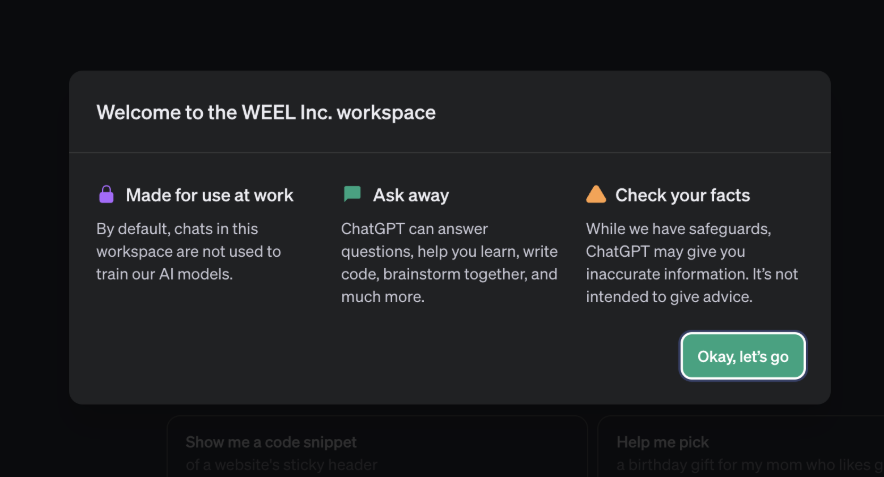The image size is (884, 477).
Task: Click the paragraph about ChatGPT answering questions
Action: 449,262
